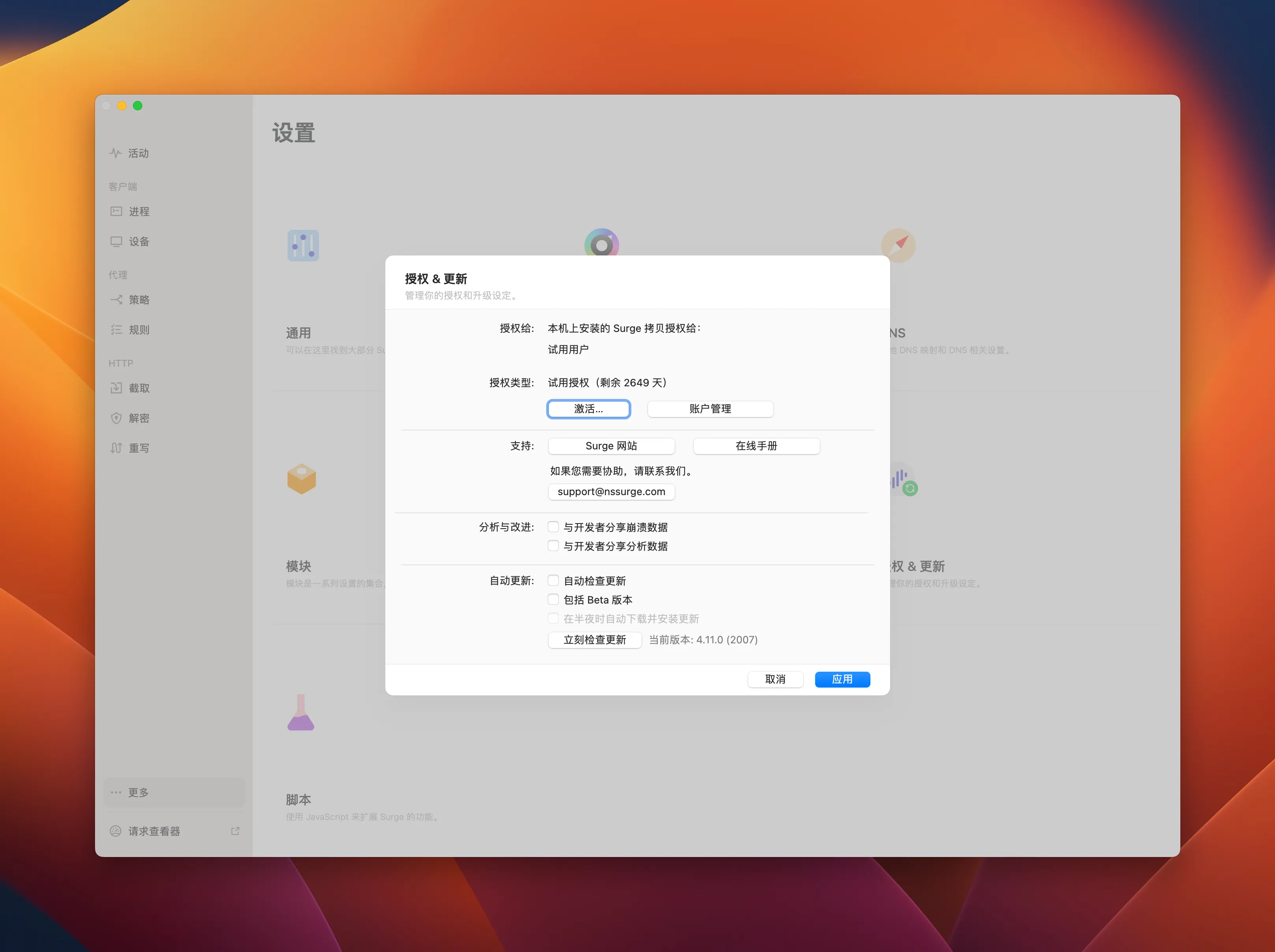Click the green zoom window button
The width and height of the screenshot is (1275, 952).
click(138, 106)
